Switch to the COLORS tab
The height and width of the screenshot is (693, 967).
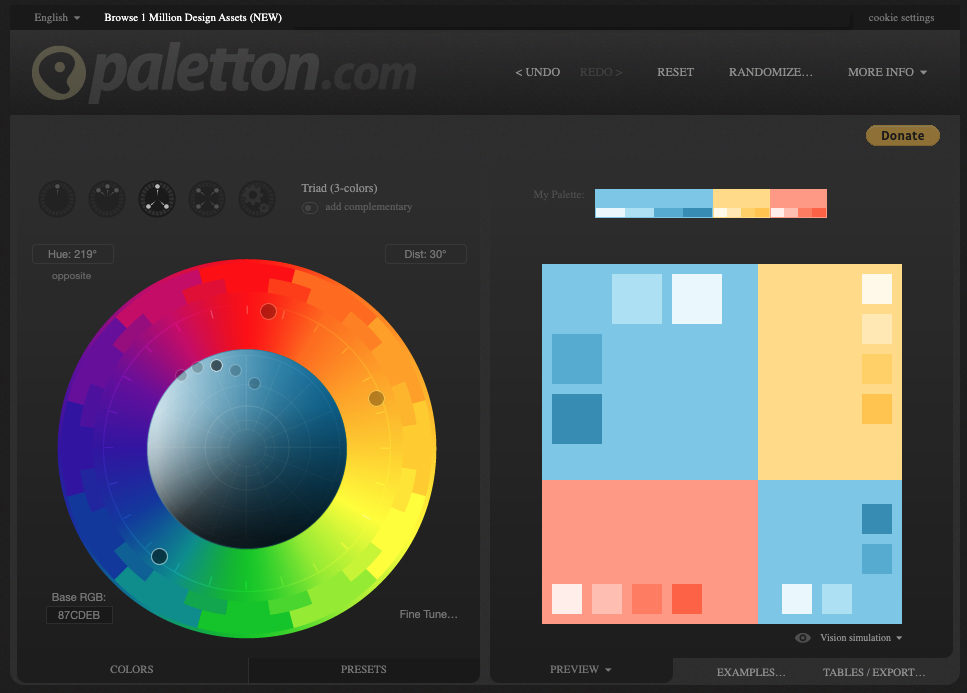click(x=131, y=670)
